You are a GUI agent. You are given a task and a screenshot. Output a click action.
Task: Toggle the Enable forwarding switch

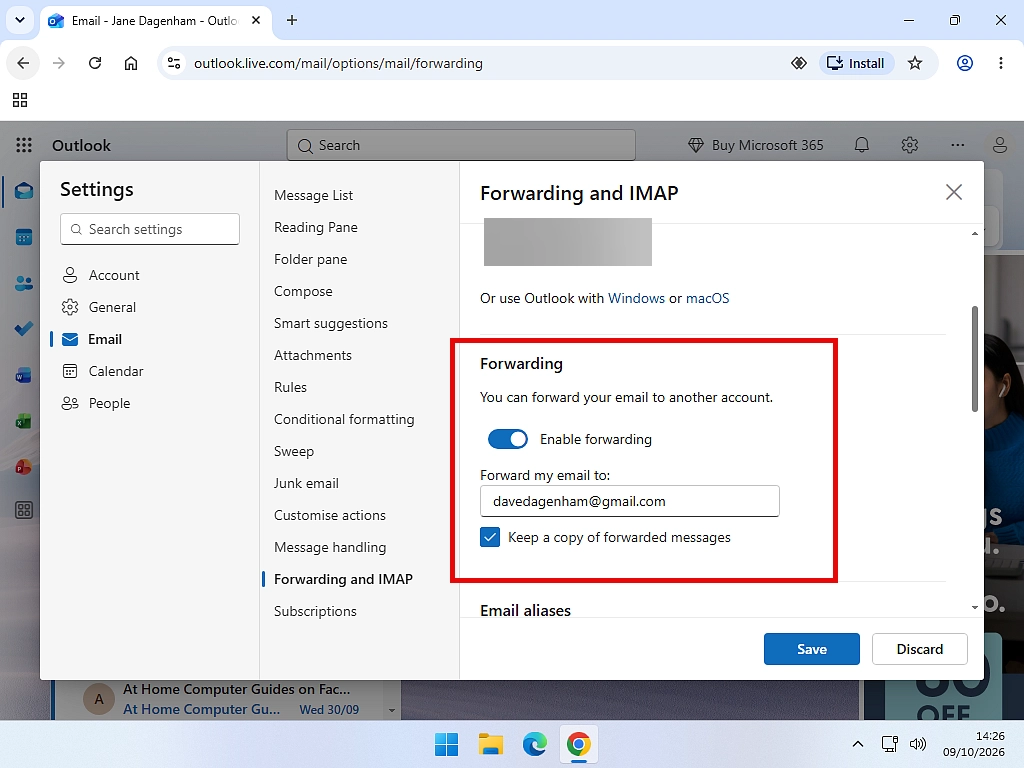click(x=507, y=439)
